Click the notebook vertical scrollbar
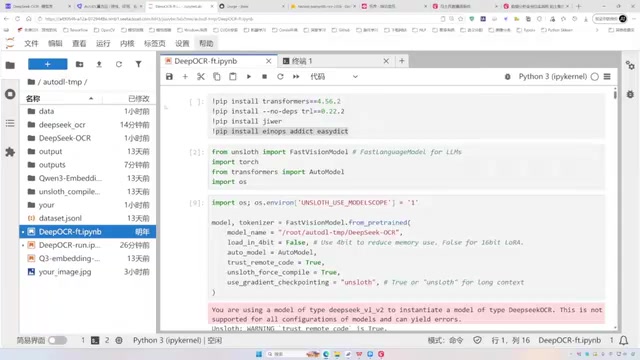 pyautogui.click(x=615, y=94)
